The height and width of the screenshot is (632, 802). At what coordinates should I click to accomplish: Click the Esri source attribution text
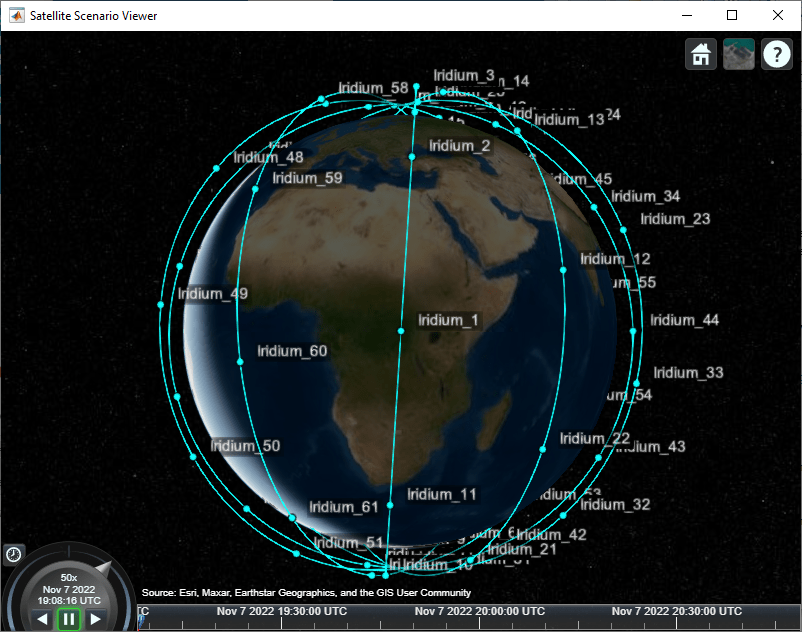306,593
